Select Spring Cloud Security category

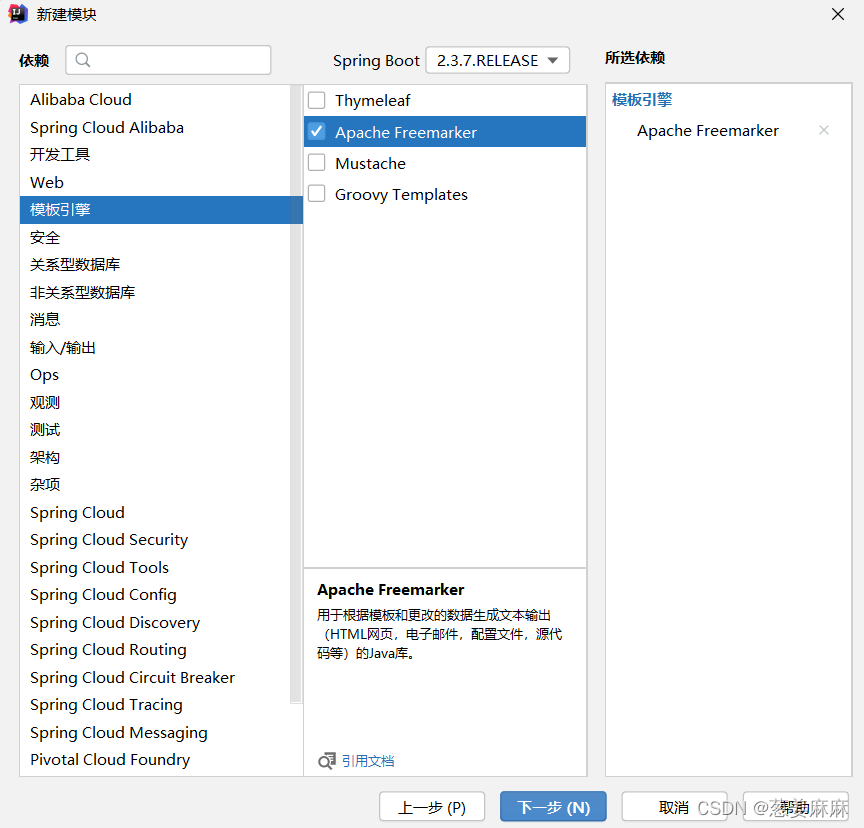pos(155,540)
